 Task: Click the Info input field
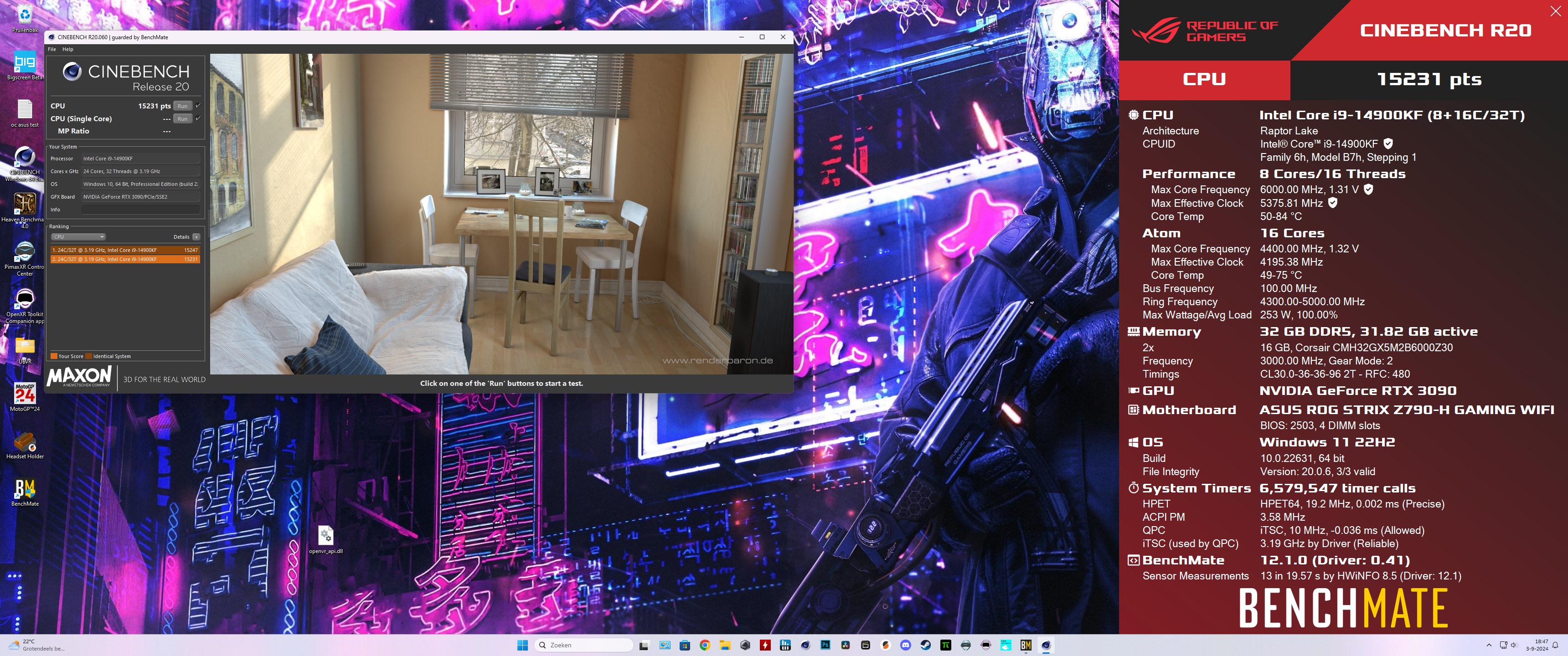140,210
